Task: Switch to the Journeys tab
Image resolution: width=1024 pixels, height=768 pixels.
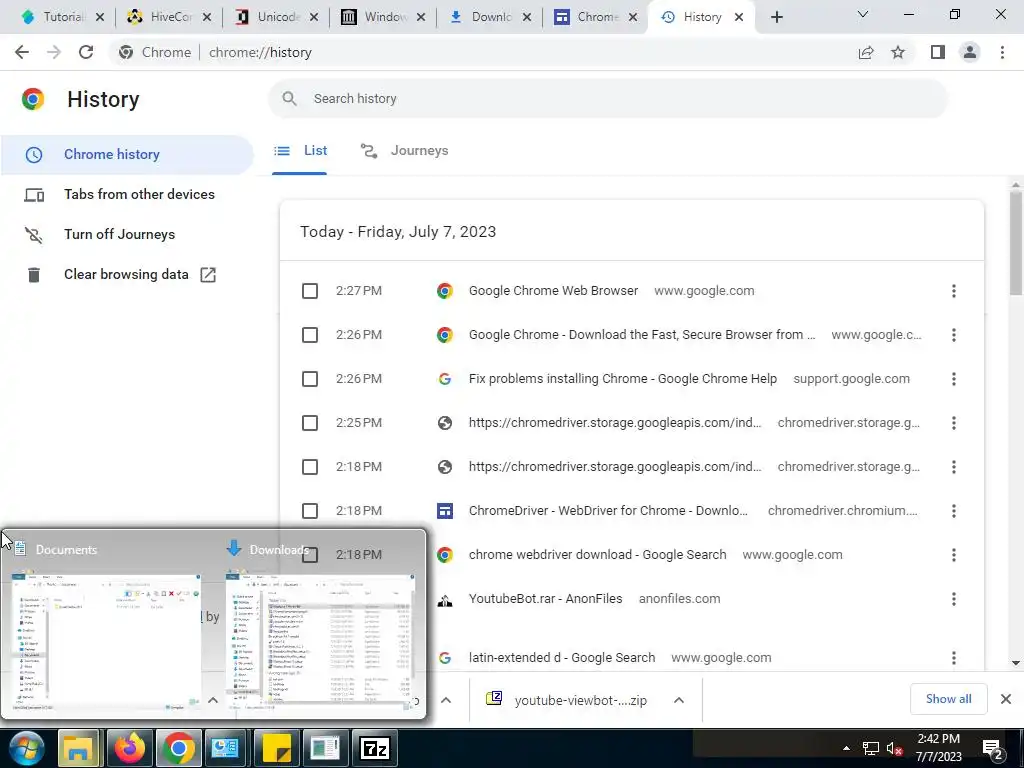Action: coord(404,151)
